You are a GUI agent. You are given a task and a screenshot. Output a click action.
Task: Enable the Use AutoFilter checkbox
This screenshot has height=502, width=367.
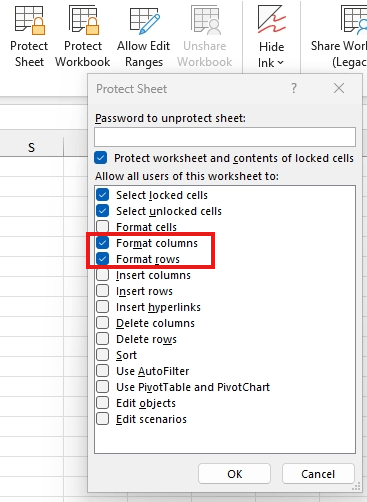(x=103, y=371)
